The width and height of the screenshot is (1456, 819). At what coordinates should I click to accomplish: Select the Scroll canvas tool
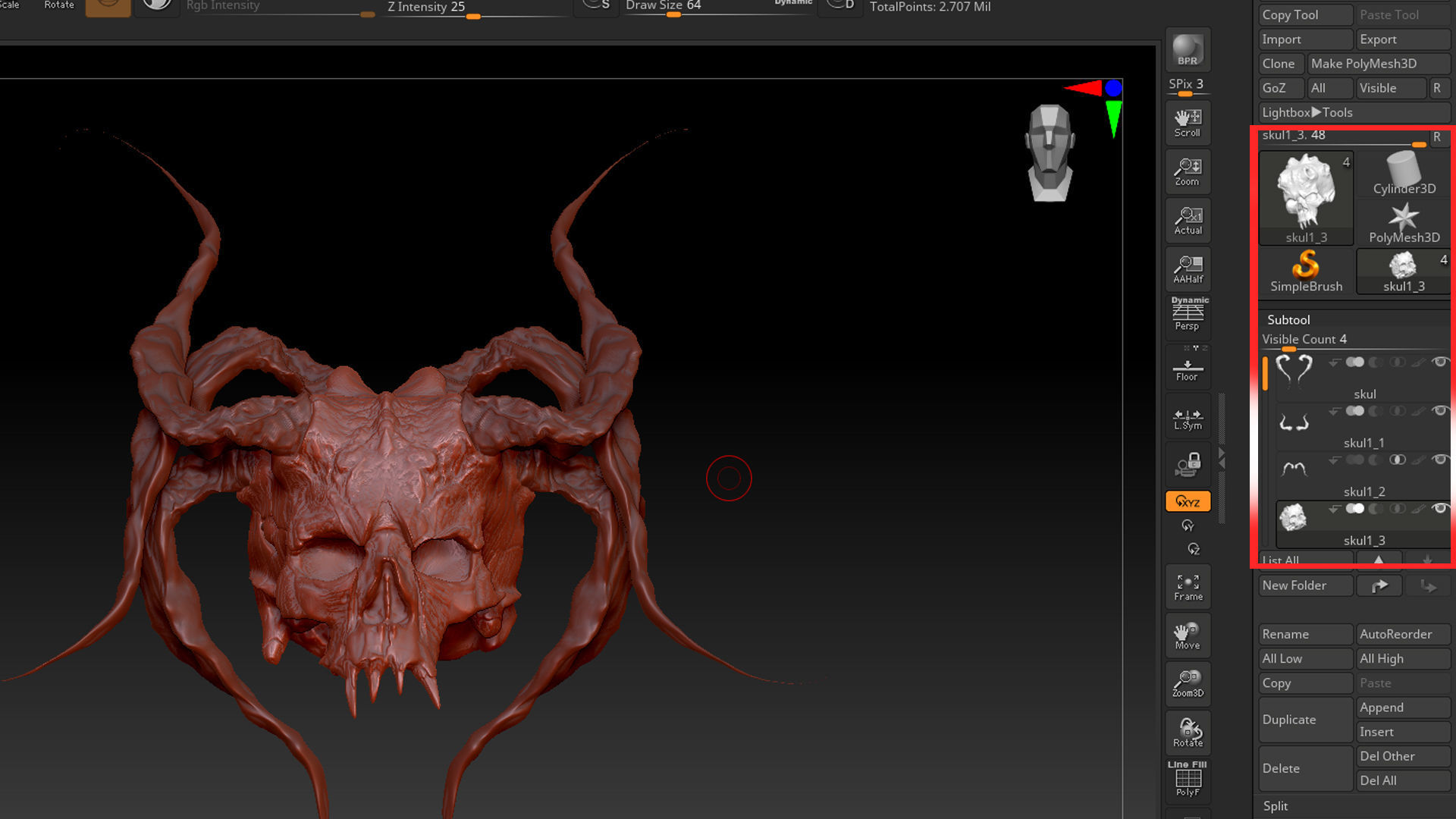point(1188,123)
